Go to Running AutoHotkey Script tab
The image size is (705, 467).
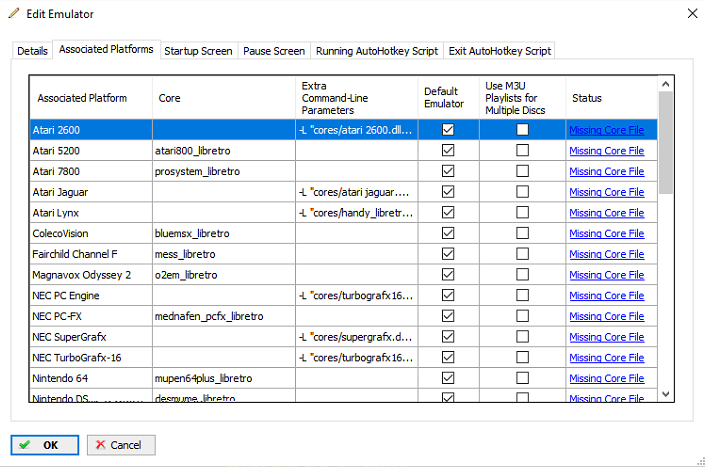pyautogui.click(x=377, y=51)
